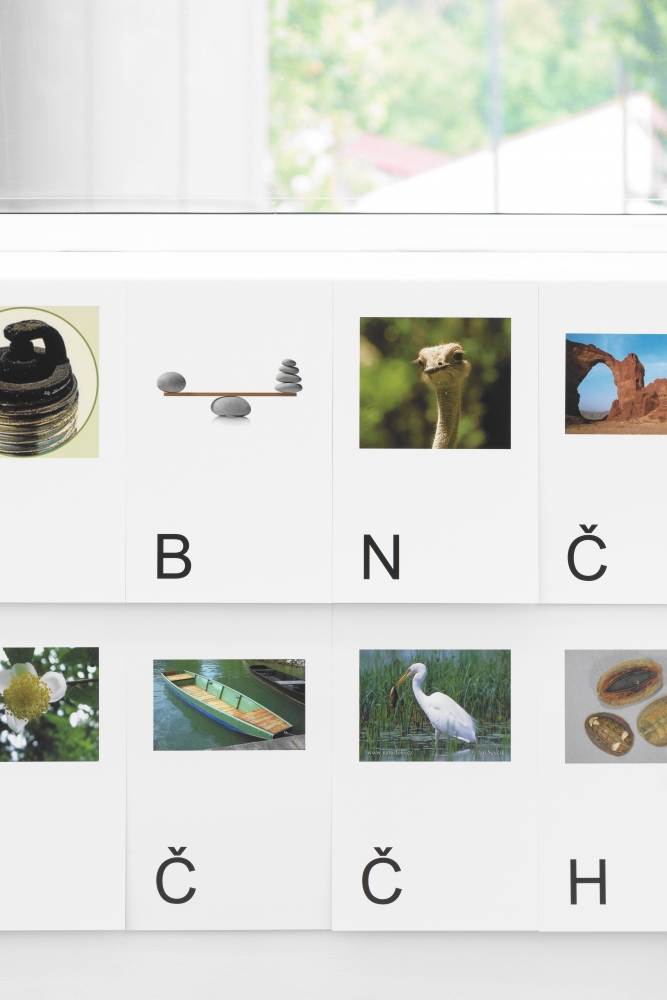This screenshot has width=667, height=1000.
Task: Click the ostrich head photo
Action: point(435,383)
